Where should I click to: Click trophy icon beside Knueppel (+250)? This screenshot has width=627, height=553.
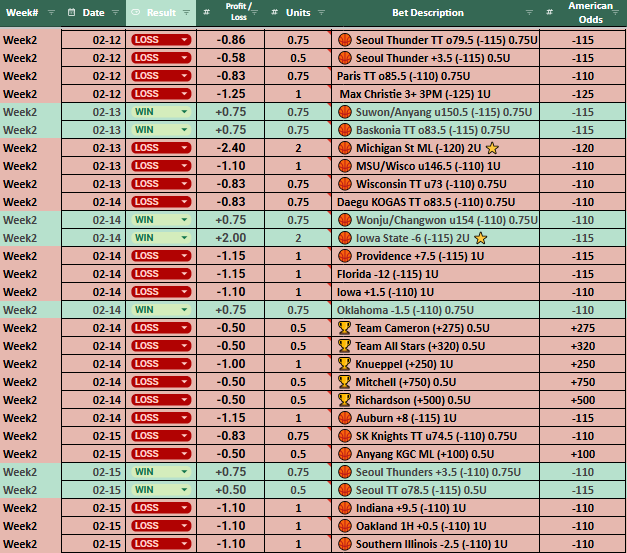pos(344,364)
